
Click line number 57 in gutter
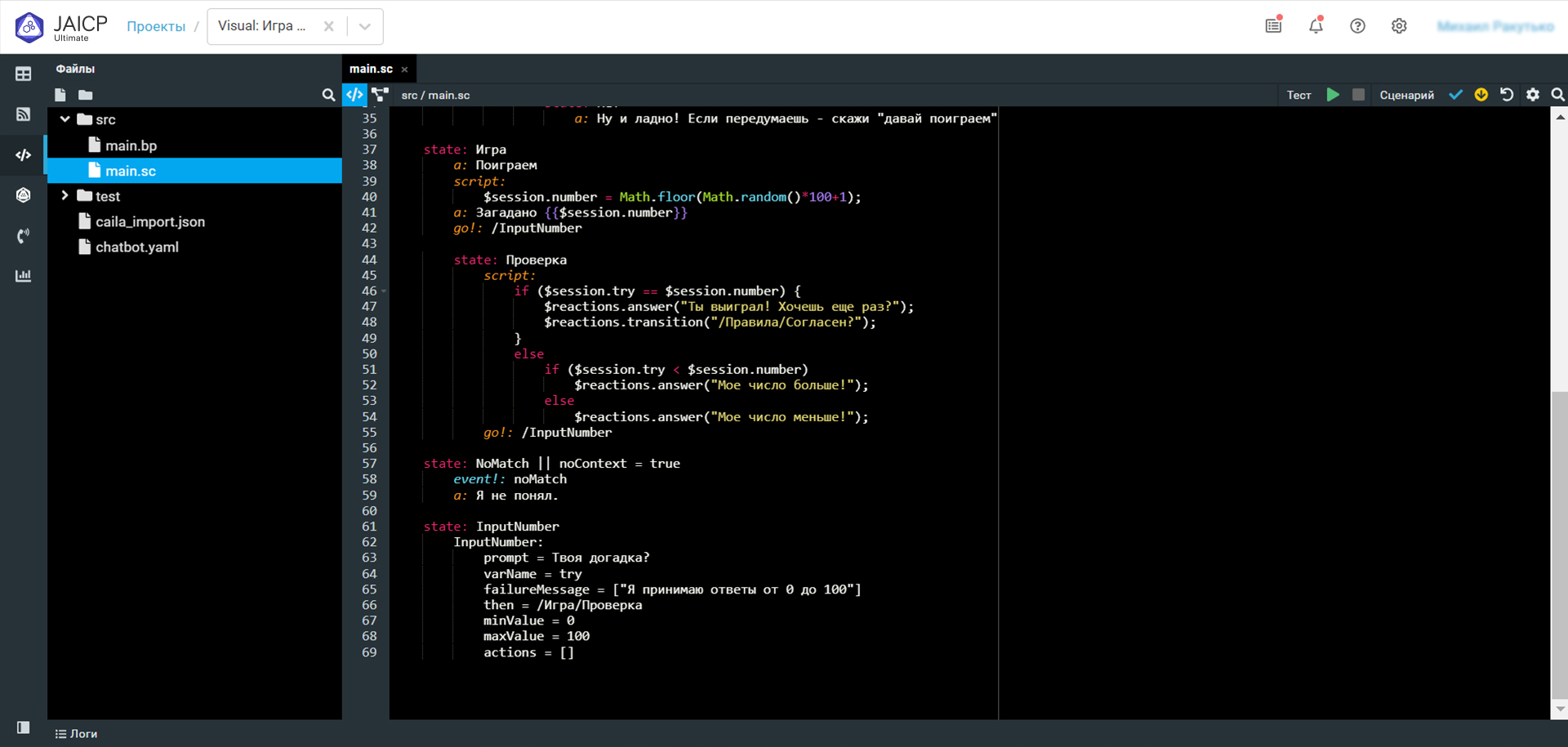(x=369, y=463)
